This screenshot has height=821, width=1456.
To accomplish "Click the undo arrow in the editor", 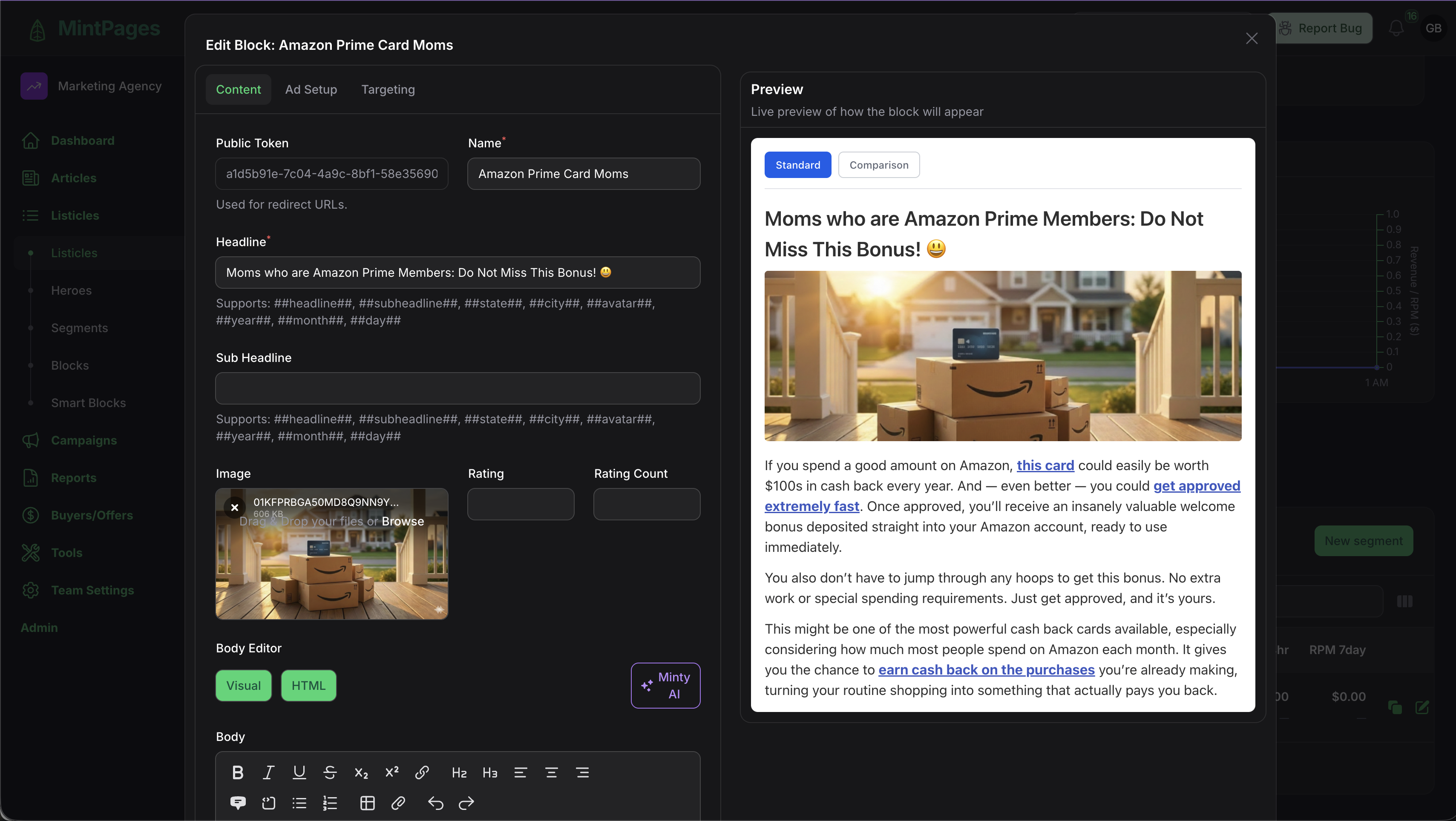I will [435, 803].
